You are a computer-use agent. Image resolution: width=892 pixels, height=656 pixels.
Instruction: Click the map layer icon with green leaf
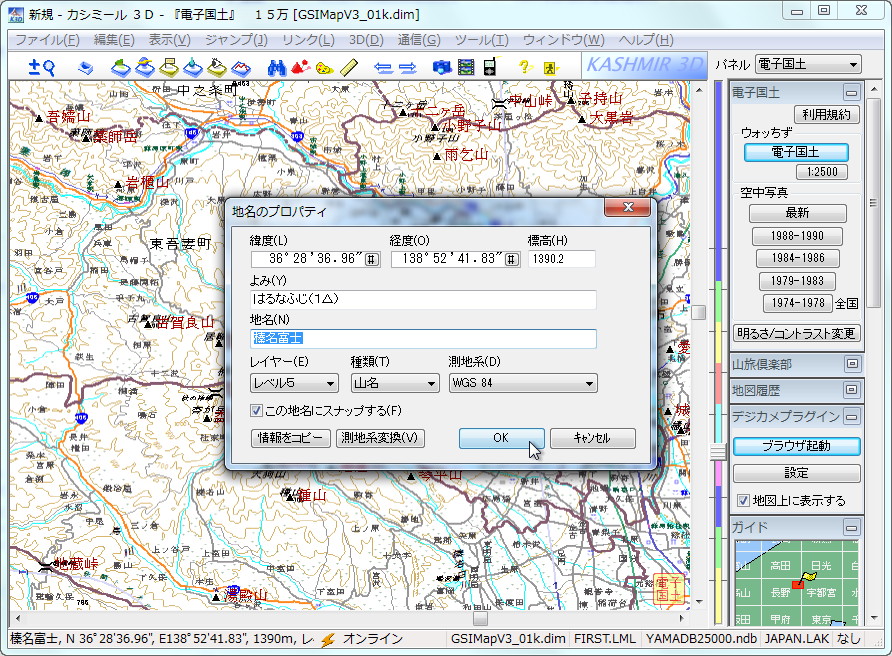click(x=120, y=68)
